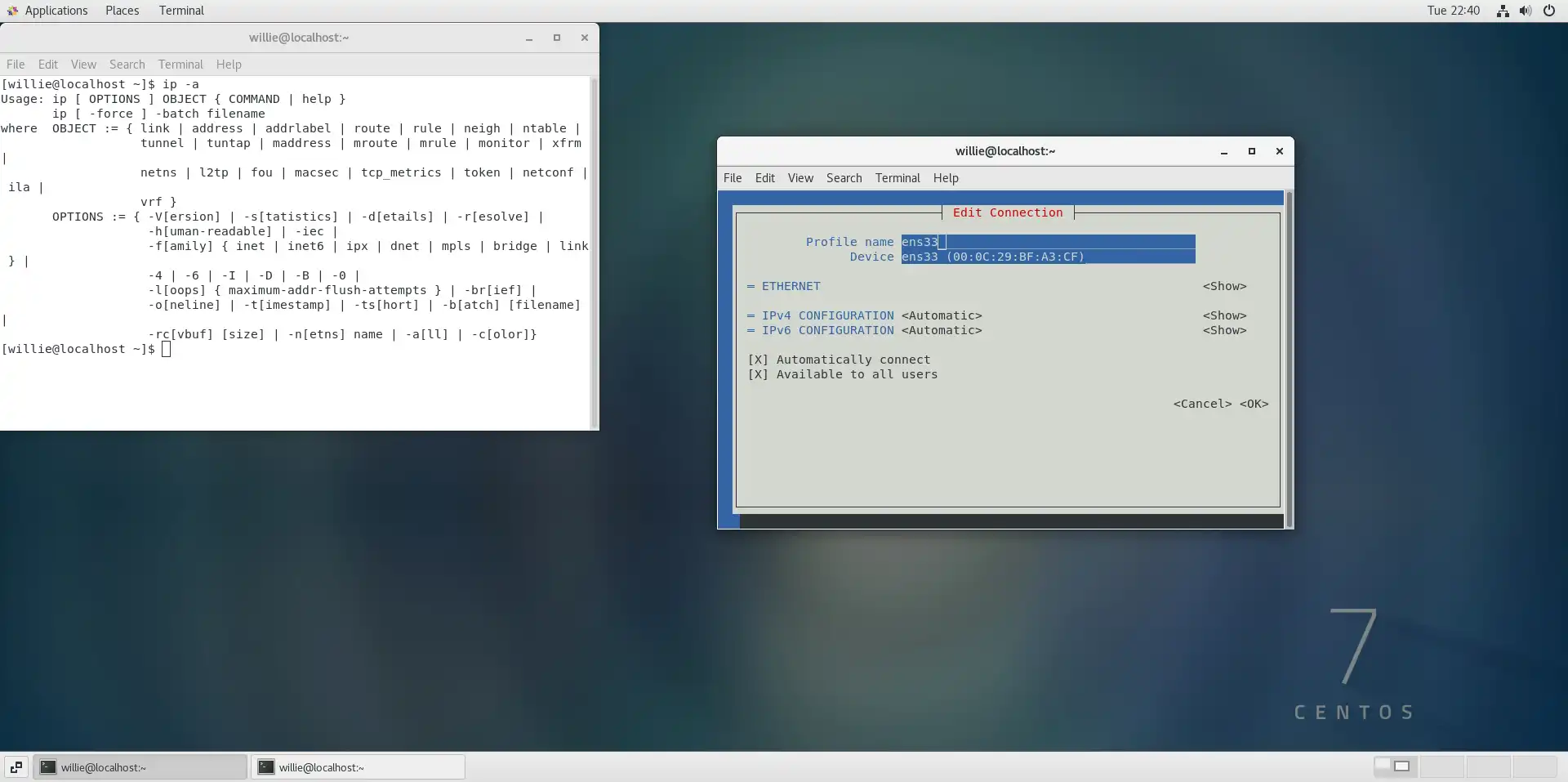Viewport: 1568px width, 782px height.
Task: Click the OK button in Edit Connection
Action: click(x=1254, y=404)
